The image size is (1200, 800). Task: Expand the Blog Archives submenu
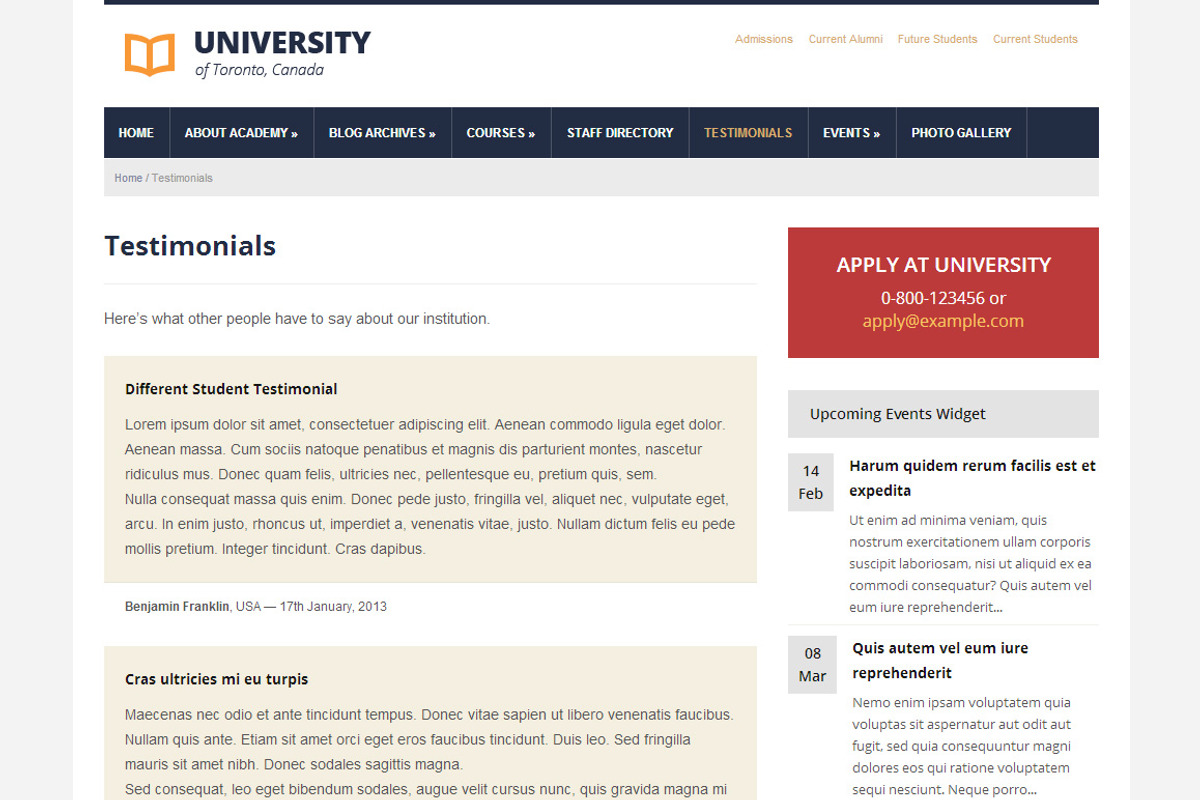pyautogui.click(x=382, y=132)
